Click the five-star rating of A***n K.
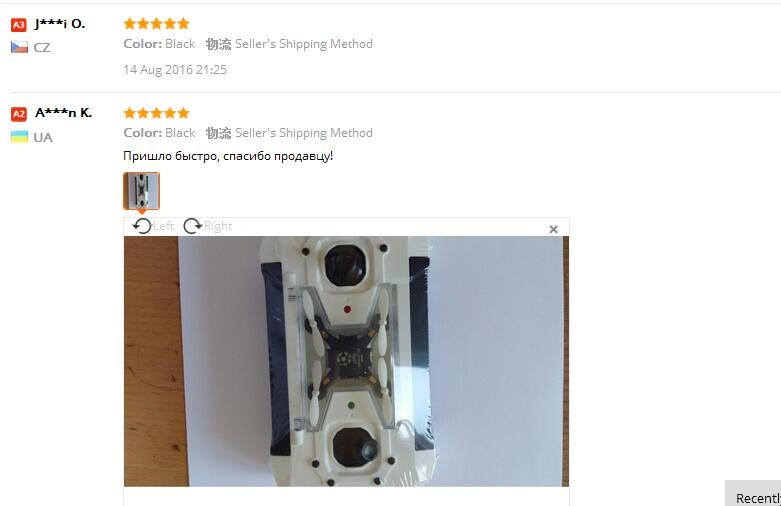This screenshot has height=506, width=781. (x=156, y=113)
